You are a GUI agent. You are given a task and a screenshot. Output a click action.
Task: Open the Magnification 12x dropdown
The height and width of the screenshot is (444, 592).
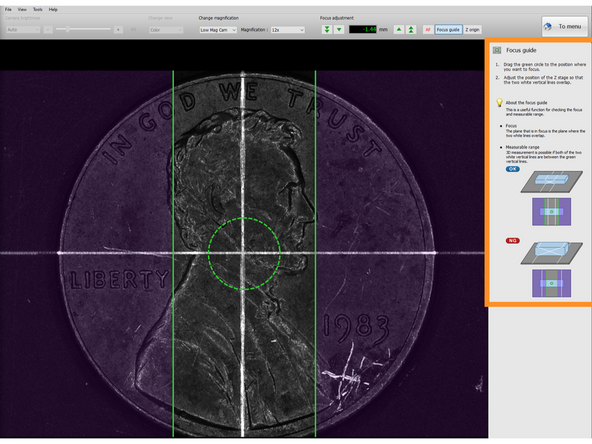tap(288, 30)
